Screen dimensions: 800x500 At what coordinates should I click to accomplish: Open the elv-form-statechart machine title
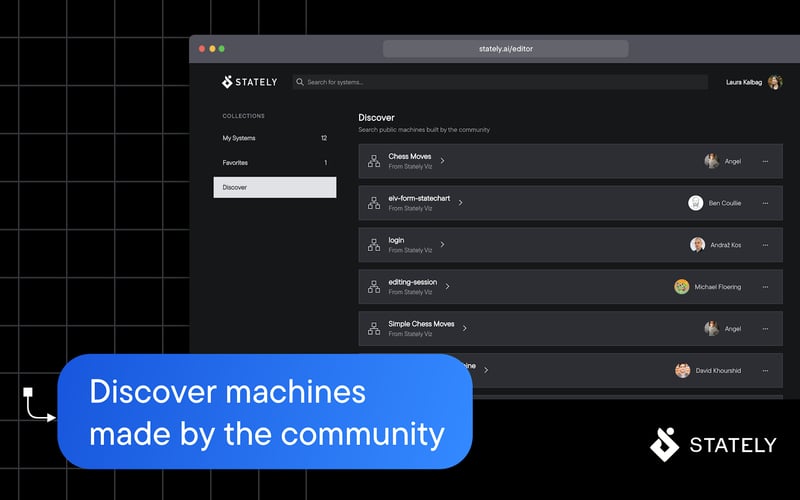click(x=419, y=198)
